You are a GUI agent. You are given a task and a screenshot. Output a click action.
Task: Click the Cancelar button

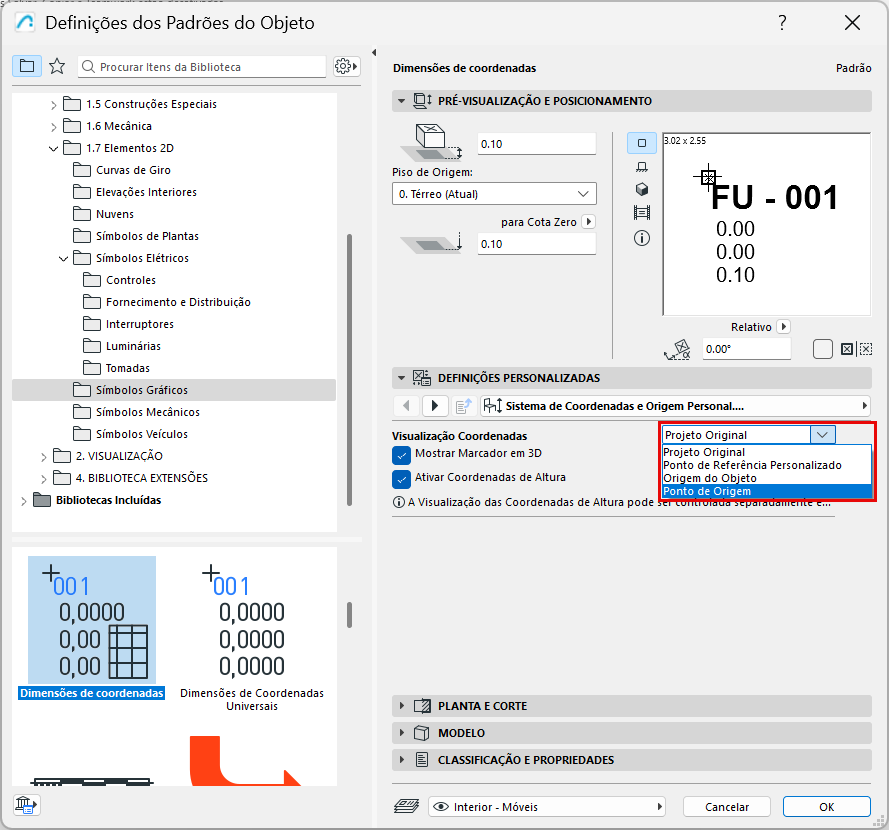tap(726, 807)
